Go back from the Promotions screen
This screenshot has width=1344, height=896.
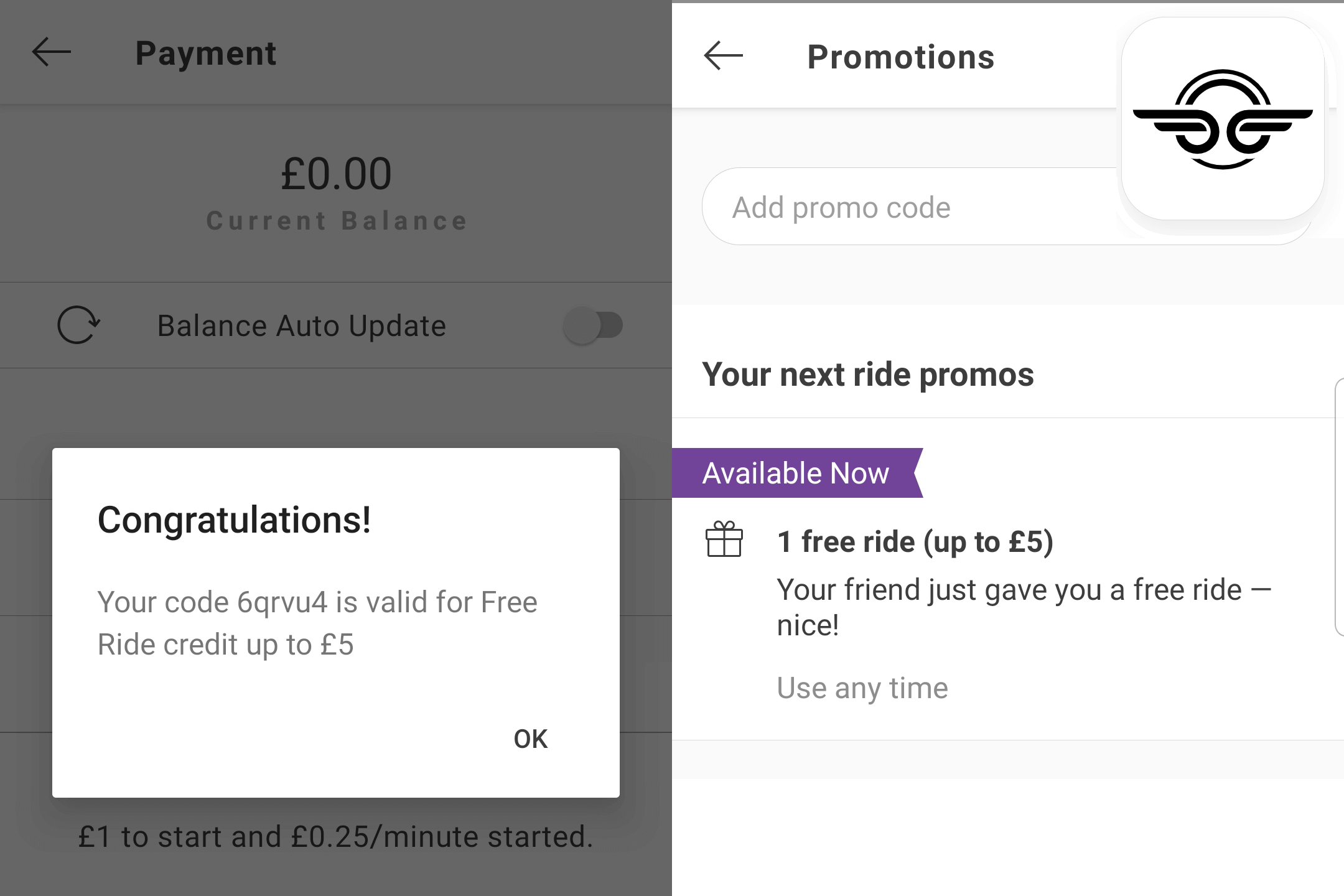723,56
